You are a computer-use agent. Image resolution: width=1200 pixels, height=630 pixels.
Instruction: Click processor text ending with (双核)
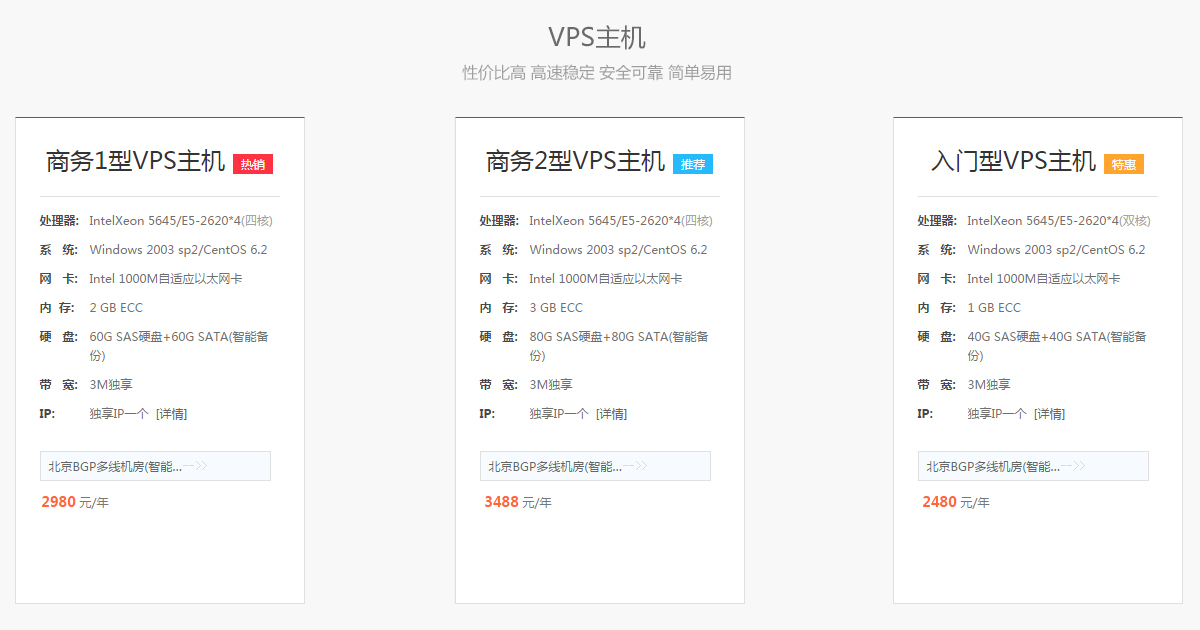point(1059,221)
